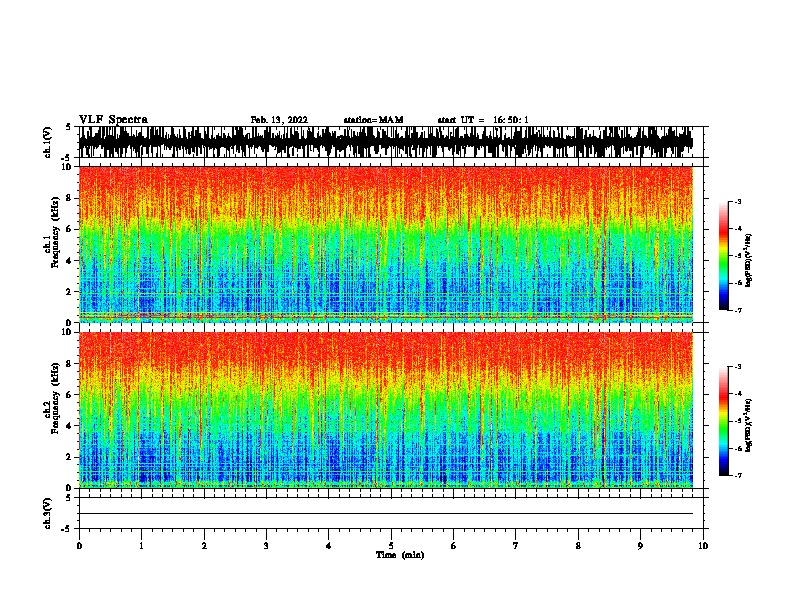This screenshot has height=612, width=792.
Task: Click the ch.2 frequency tick "6"
Action: point(69,395)
